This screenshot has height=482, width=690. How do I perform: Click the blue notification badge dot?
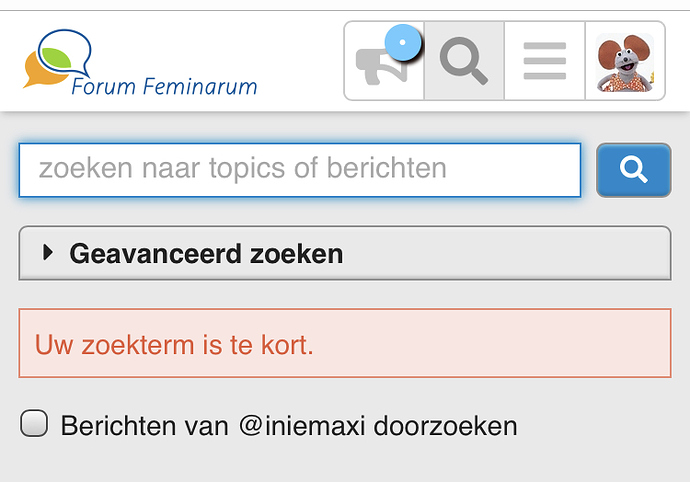tap(403, 43)
